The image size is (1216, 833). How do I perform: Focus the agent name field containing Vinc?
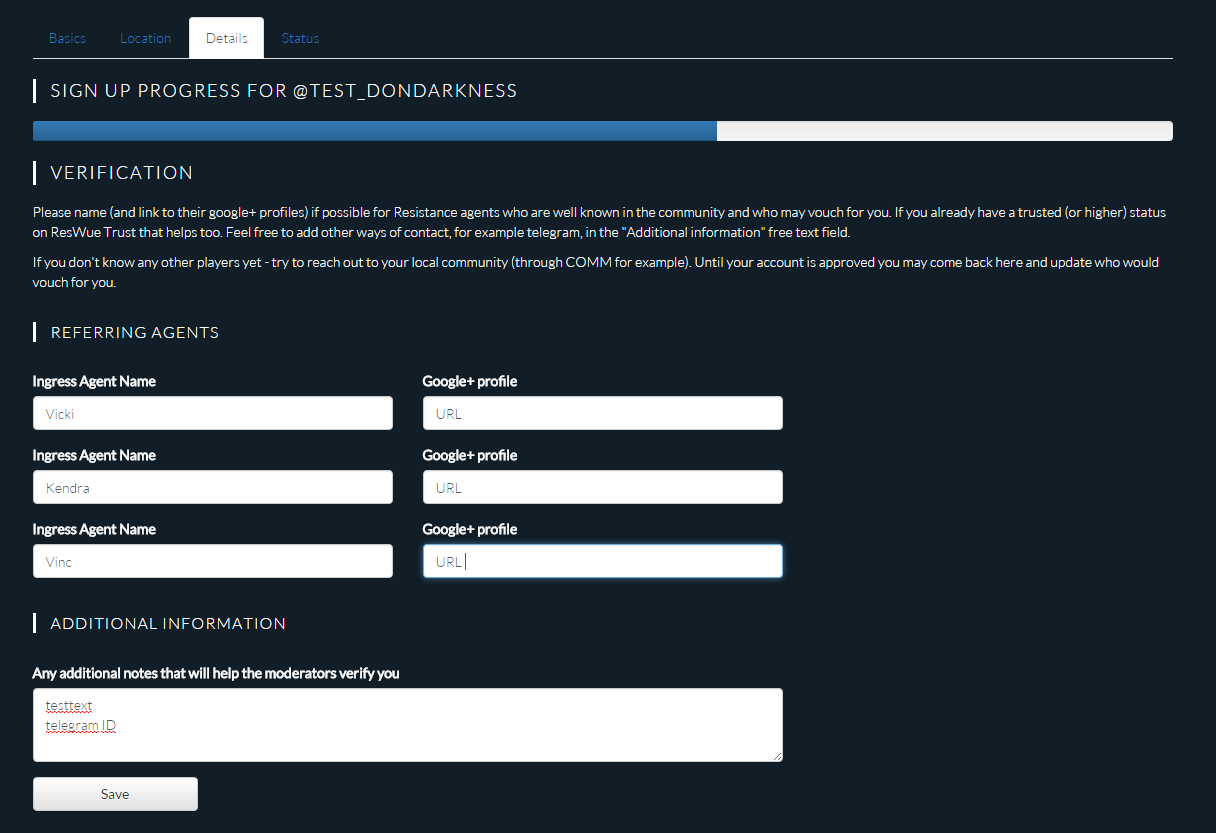pyautogui.click(x=213, y=561)
